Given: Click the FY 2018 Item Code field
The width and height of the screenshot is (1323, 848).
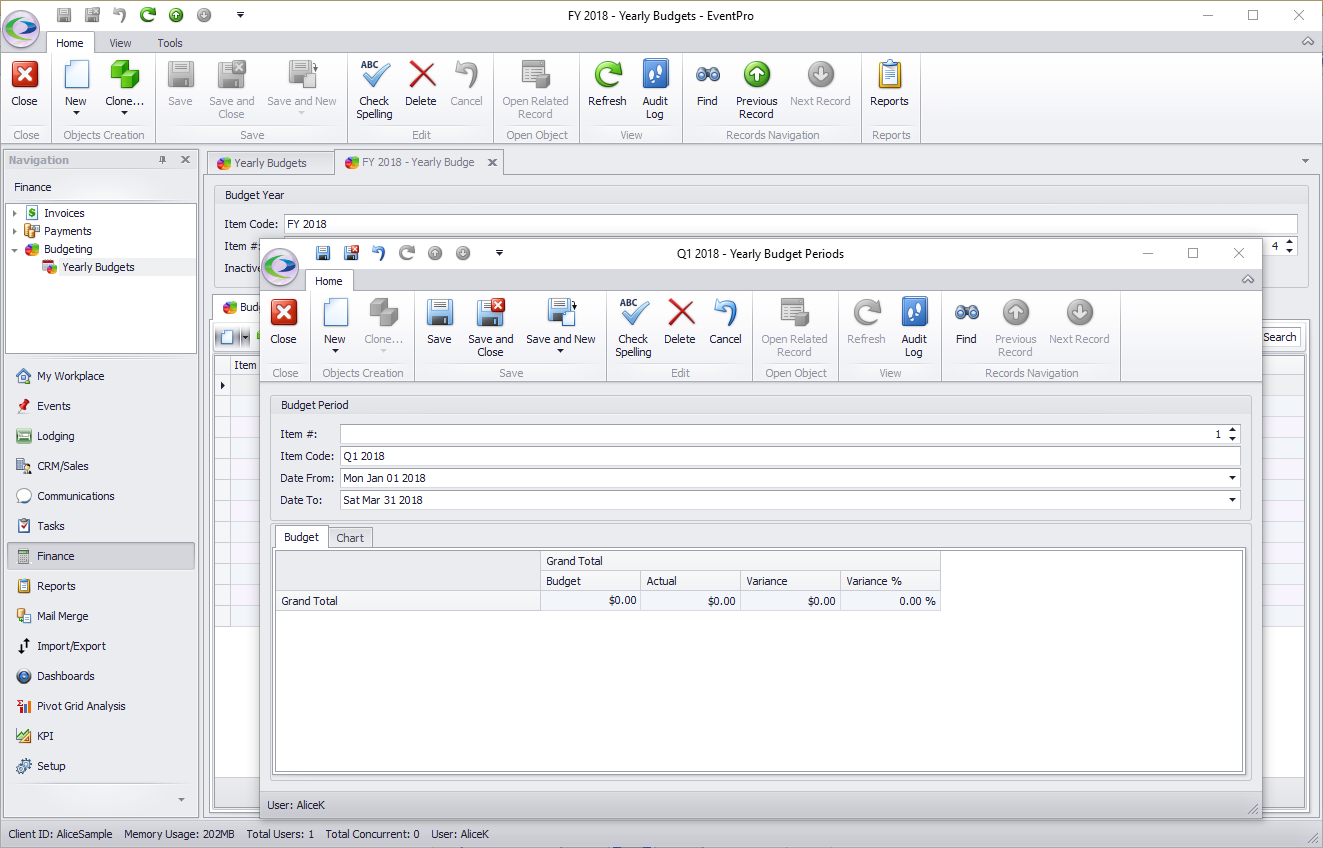Looking at the screenshot, I should tap(790, 224).
